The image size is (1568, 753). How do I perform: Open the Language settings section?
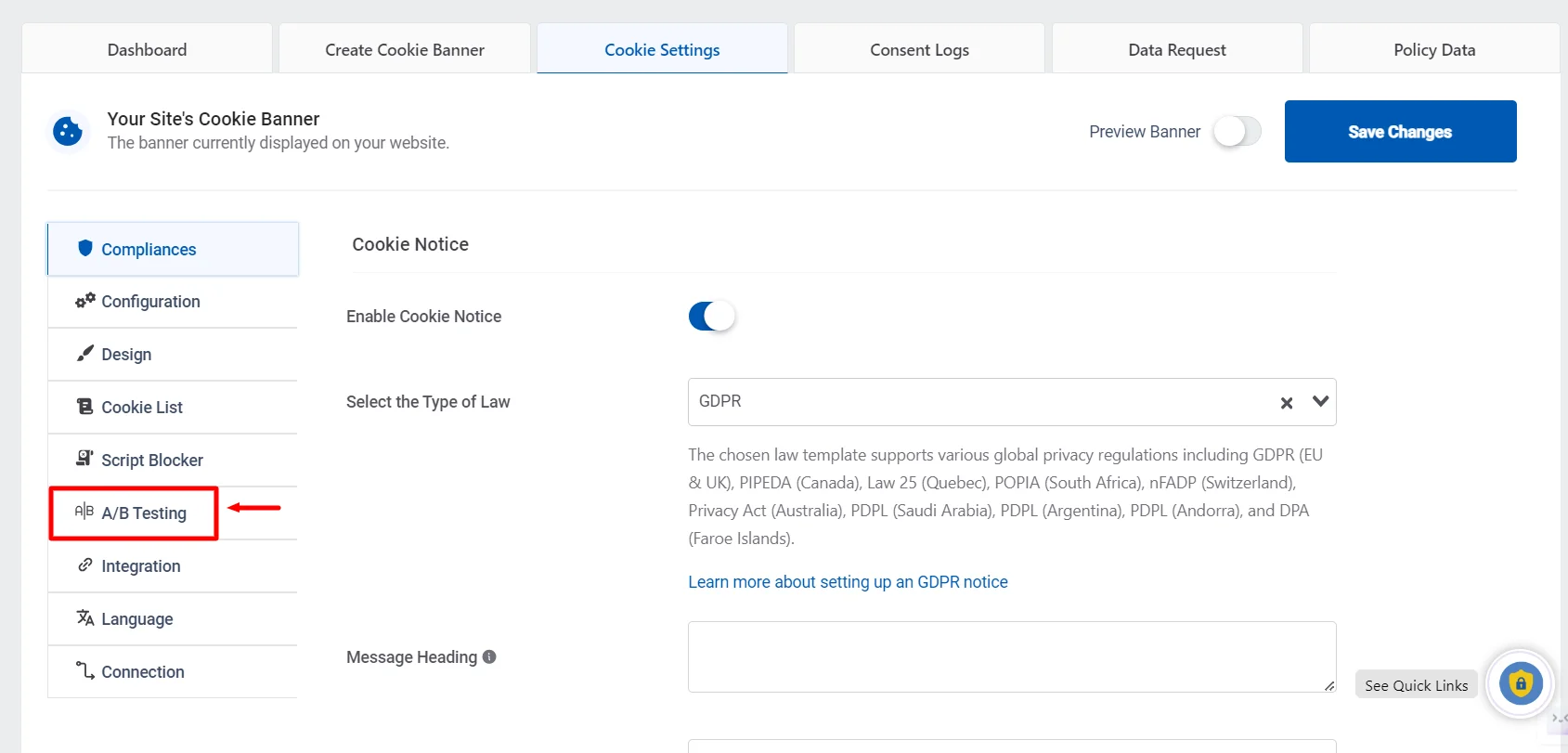(x=173, y=619)
